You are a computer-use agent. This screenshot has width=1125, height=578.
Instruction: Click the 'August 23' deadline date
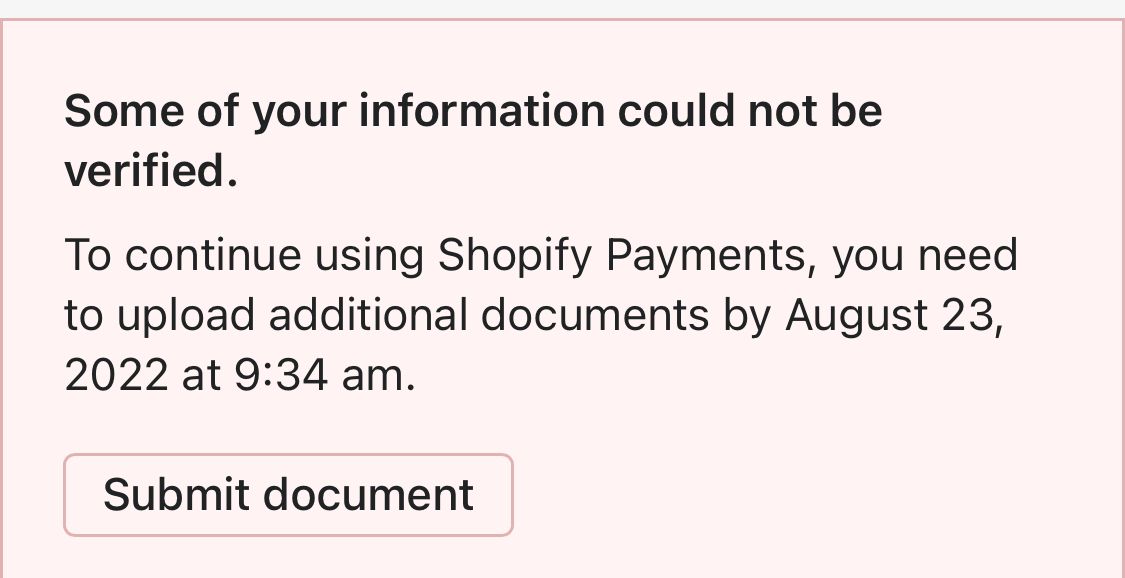(891, 316)
